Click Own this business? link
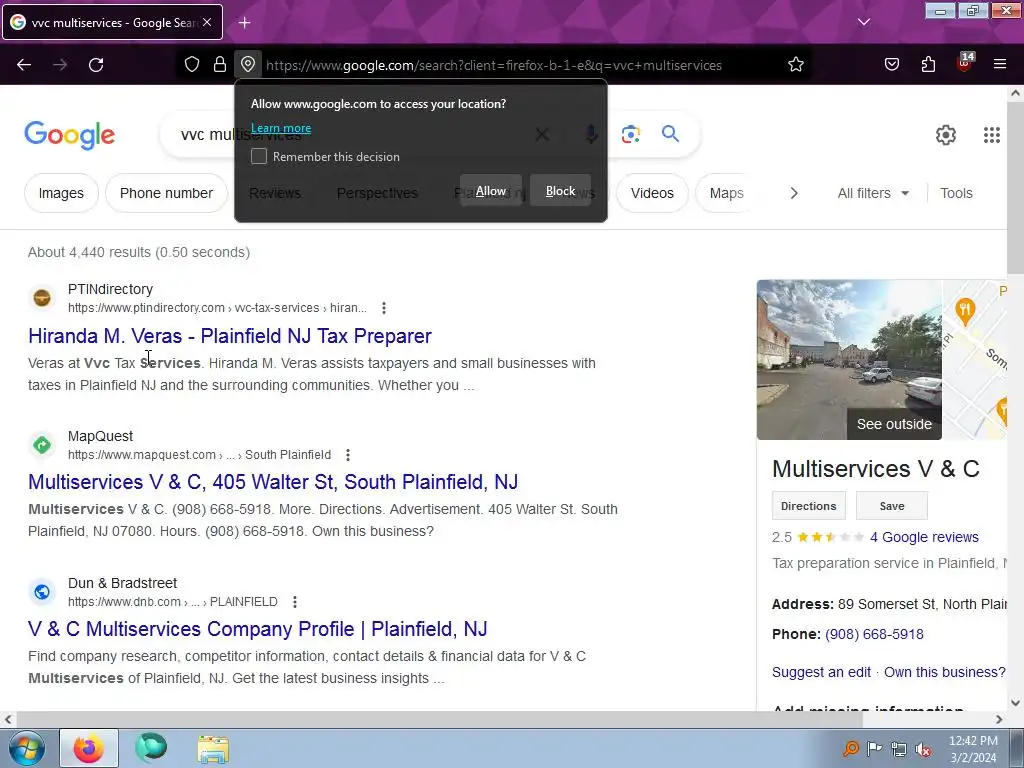Screen dimensions: 1024x768 coord(944,672)
